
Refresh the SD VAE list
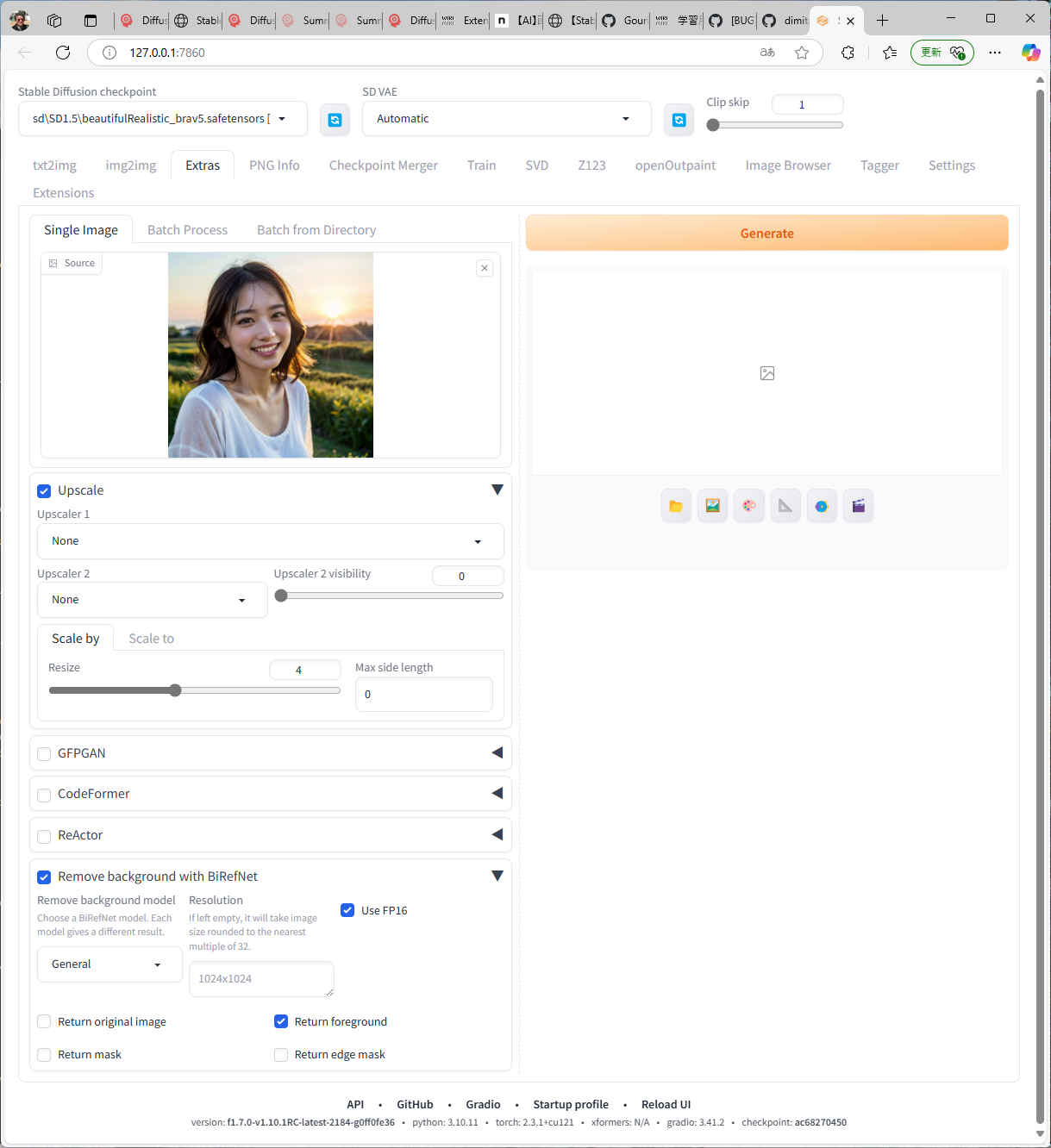679,120
